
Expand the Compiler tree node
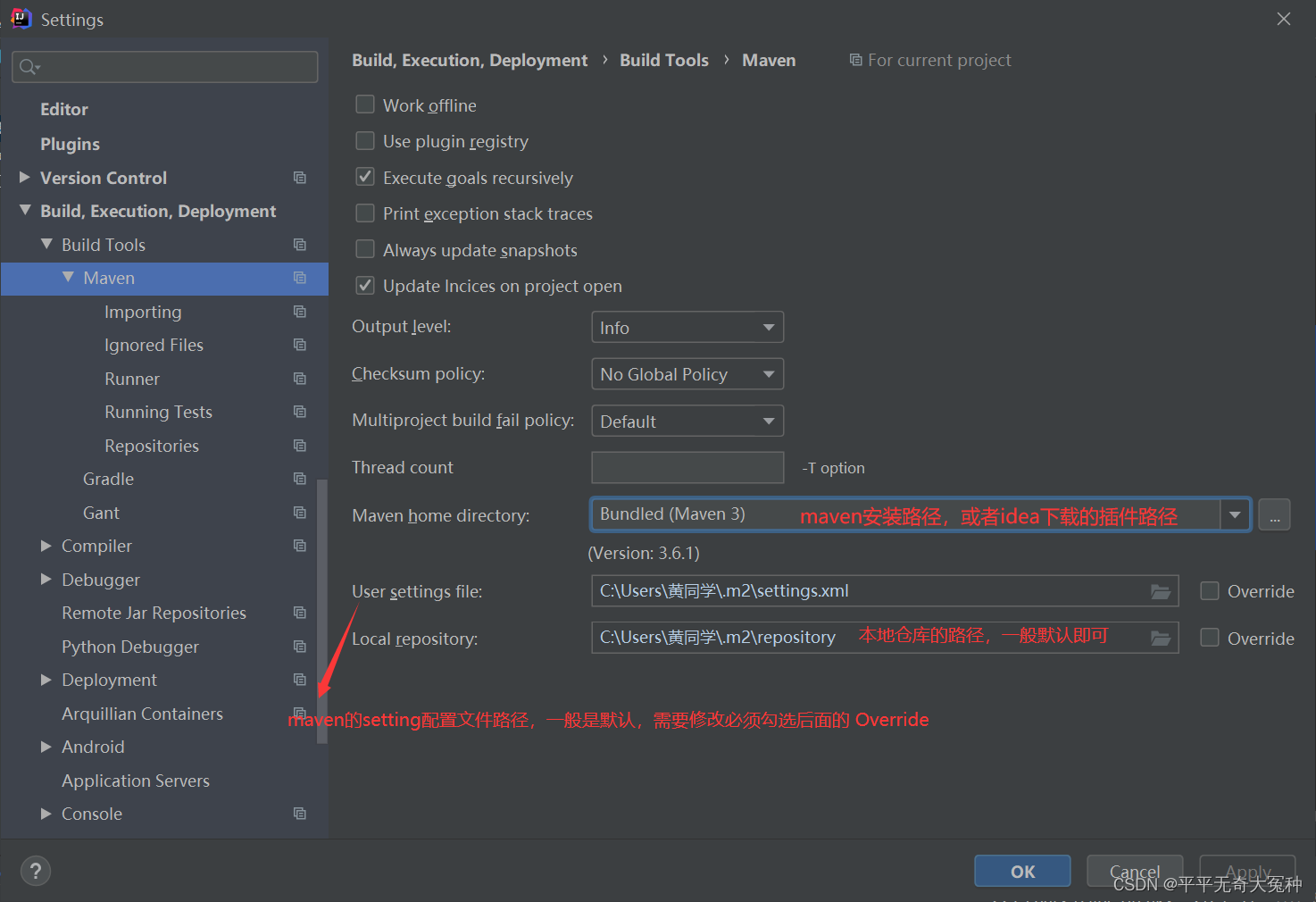click(x=46, y=546)
